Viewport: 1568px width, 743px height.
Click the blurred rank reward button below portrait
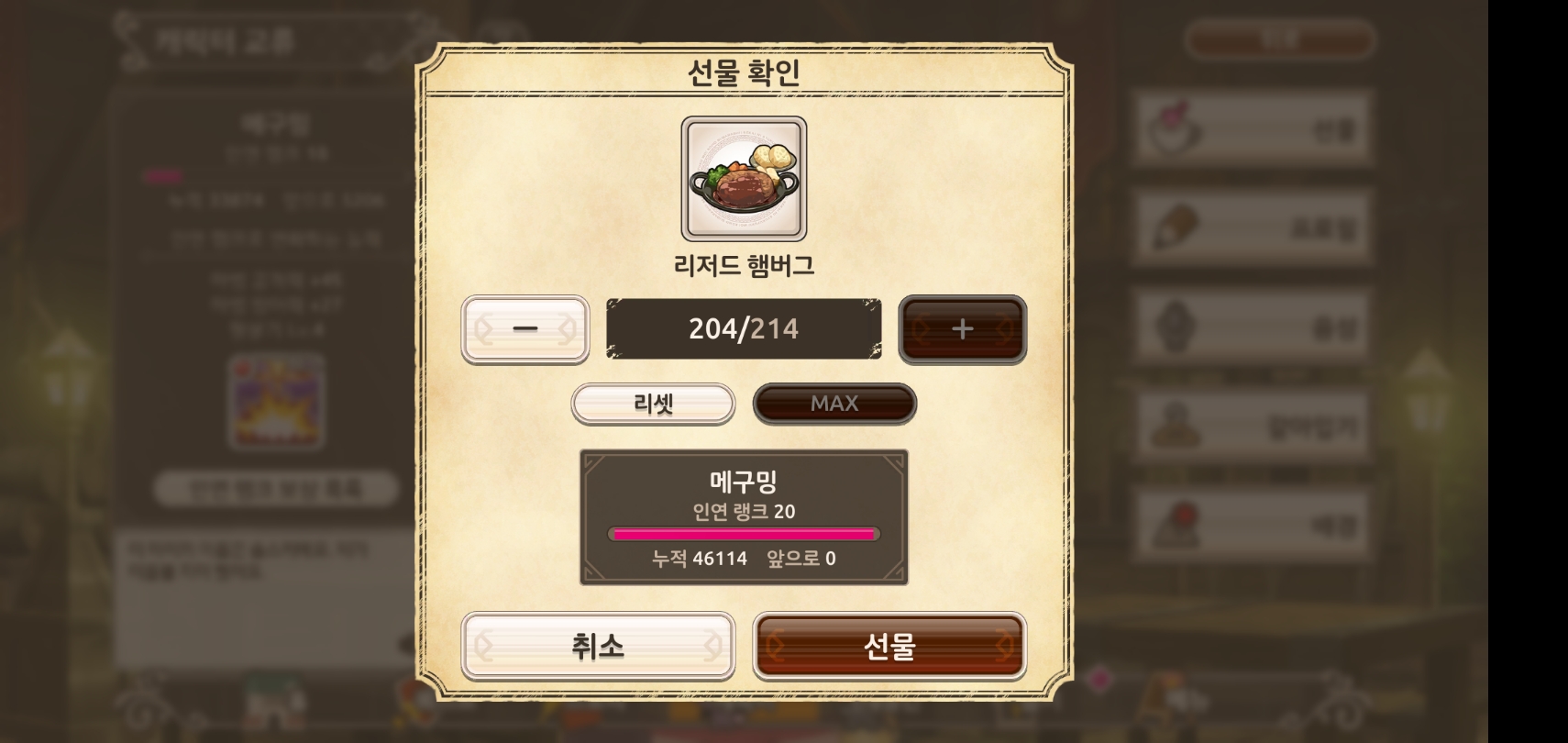(275, 488)
